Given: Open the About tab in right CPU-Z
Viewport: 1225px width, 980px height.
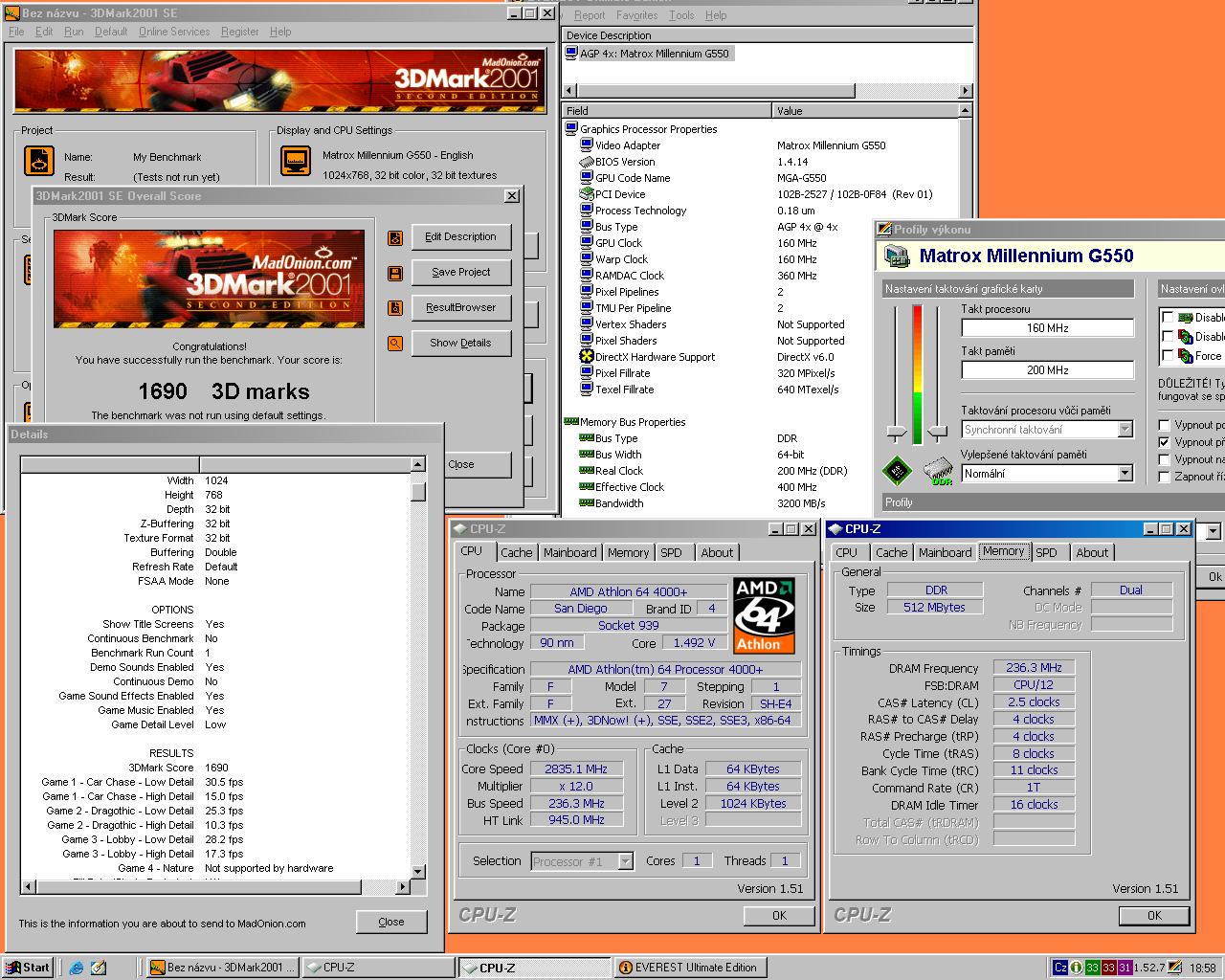Looking at the screenshot, I should (x=1092, y=552).
